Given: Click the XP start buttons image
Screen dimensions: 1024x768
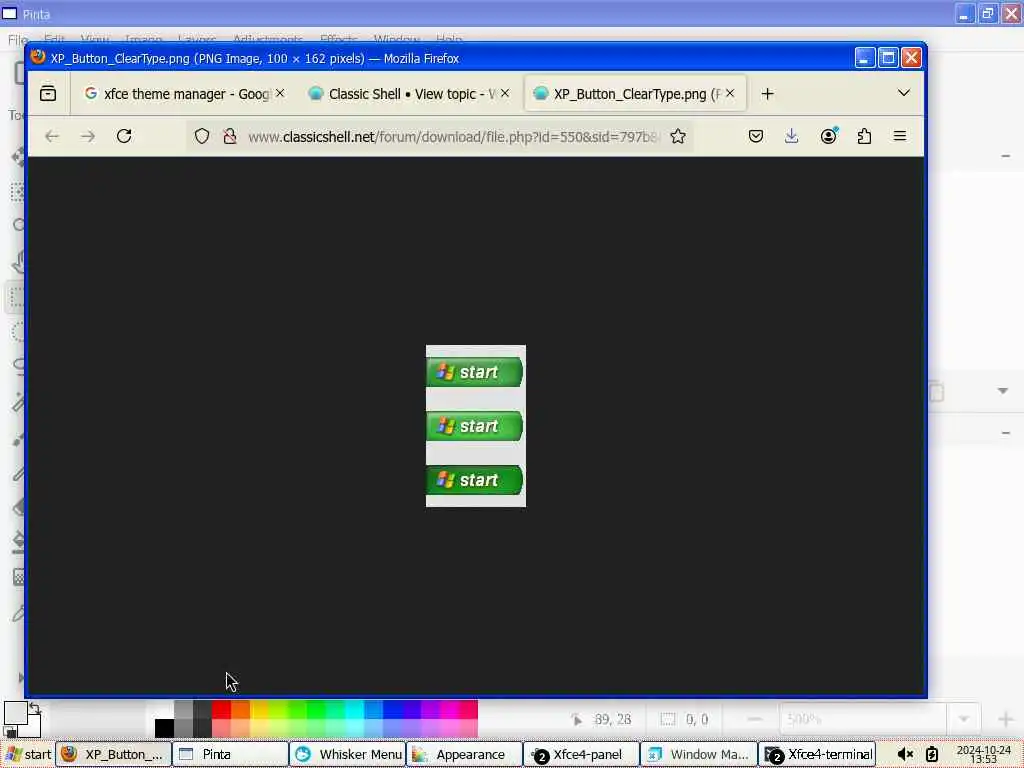Looking at the screenshot, I should pyautogui.click(x=475, y=426).
